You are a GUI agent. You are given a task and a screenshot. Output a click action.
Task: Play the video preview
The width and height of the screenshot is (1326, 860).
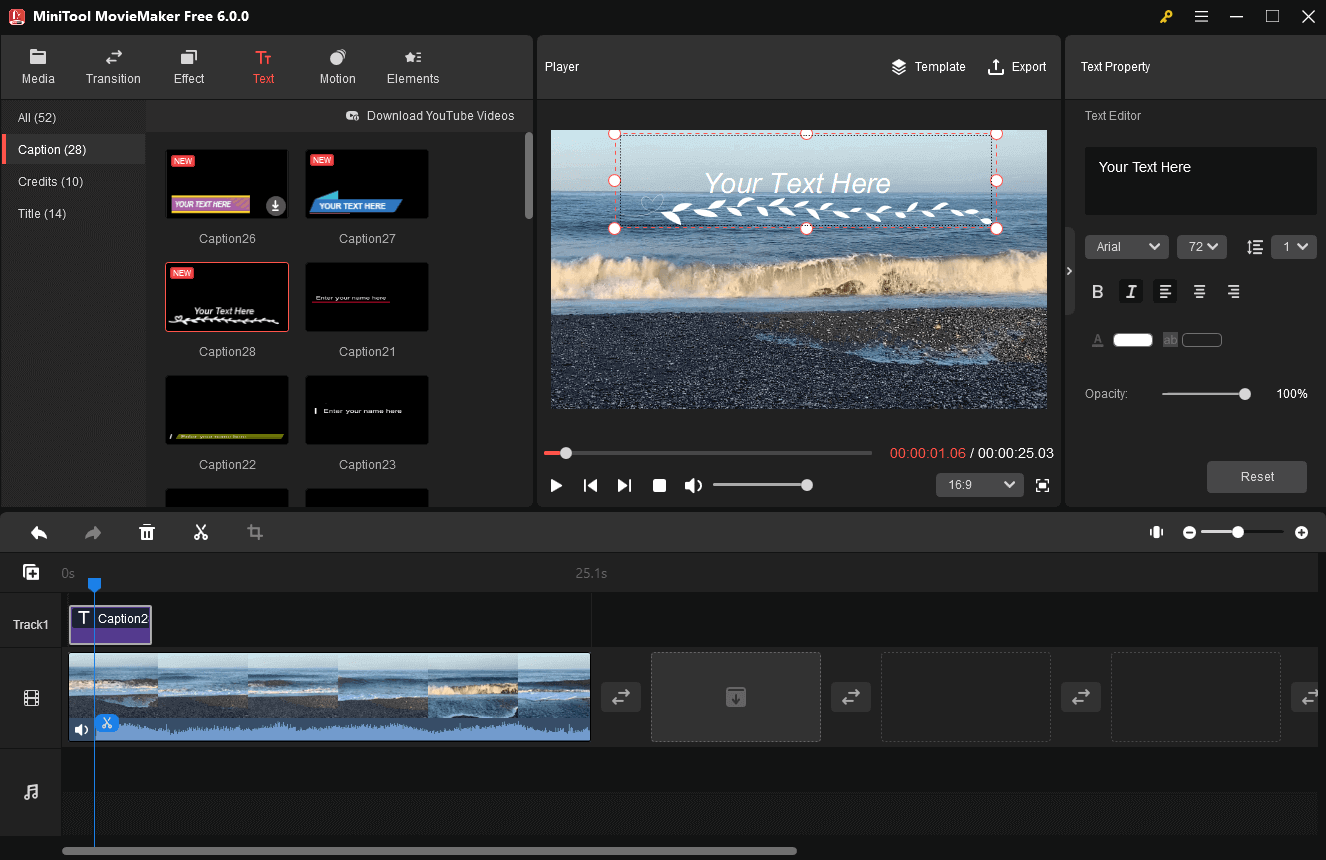click(556, 485)
